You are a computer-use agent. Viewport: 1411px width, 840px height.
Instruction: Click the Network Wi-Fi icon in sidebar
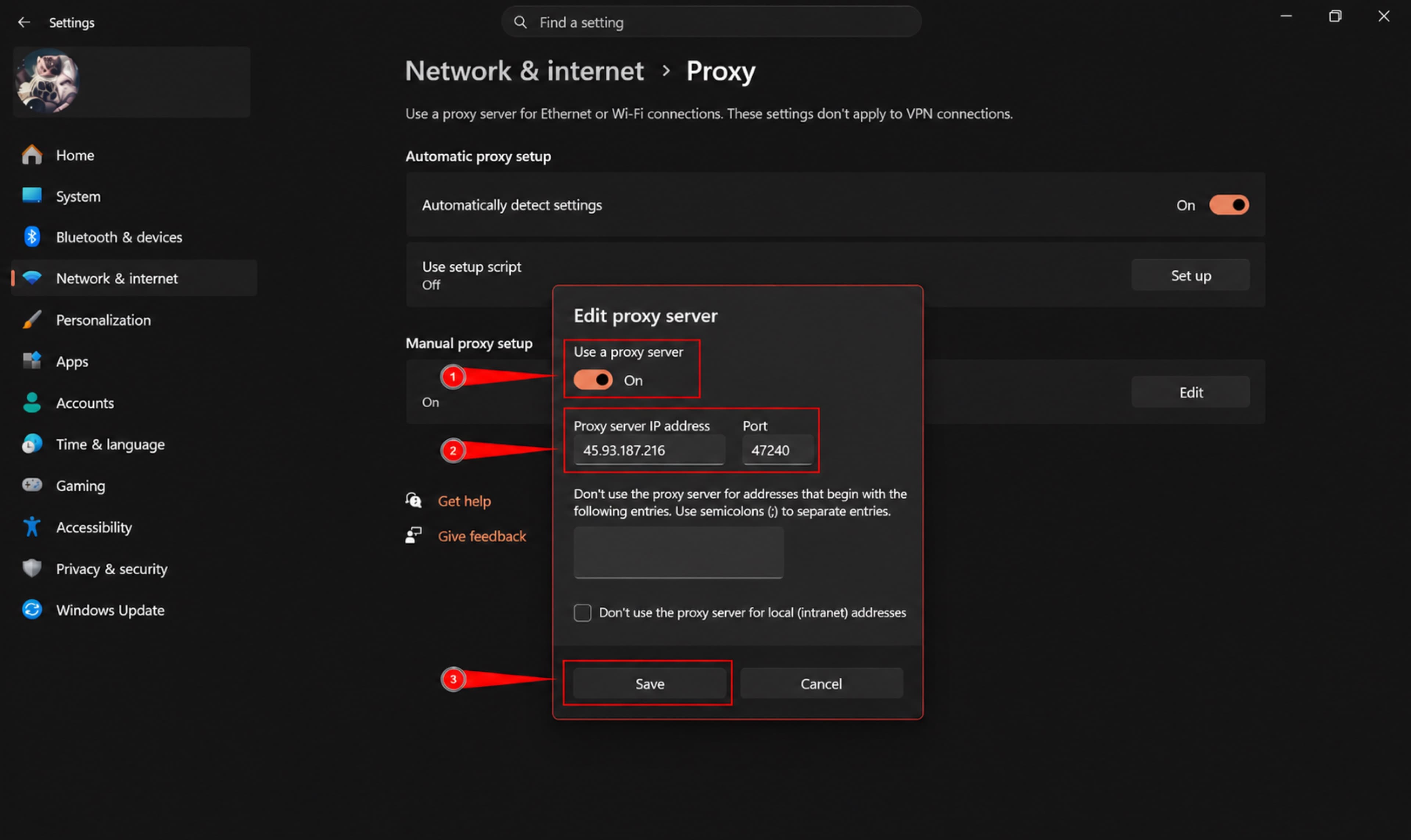32,278
